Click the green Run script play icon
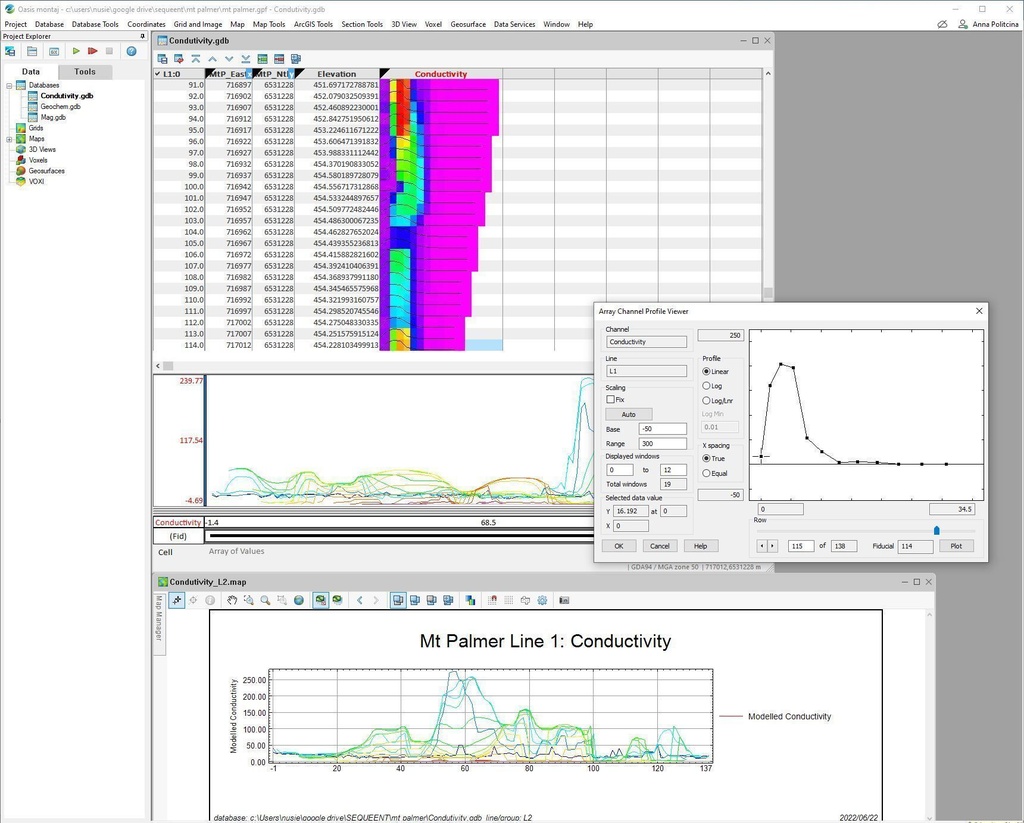This screenshot has height=823, width=1024. point(75,51)
